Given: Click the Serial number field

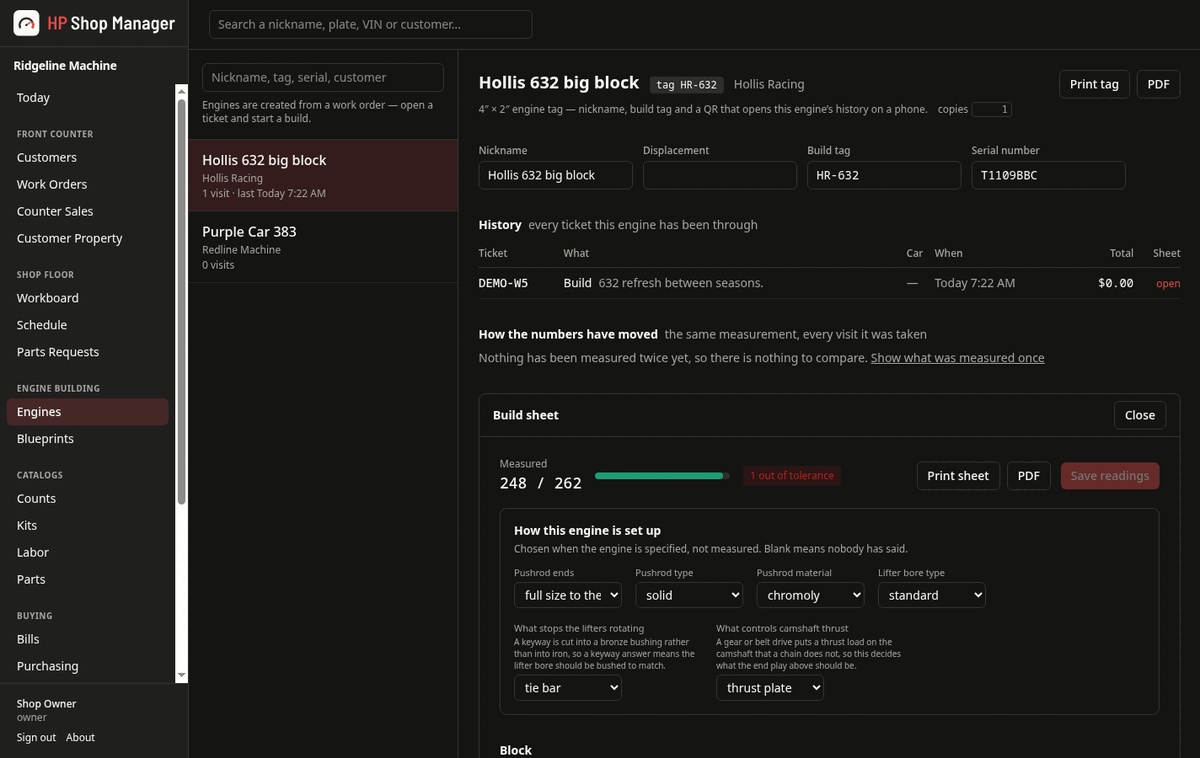Looking at the screenshot, I should [x=1048, y=175].
